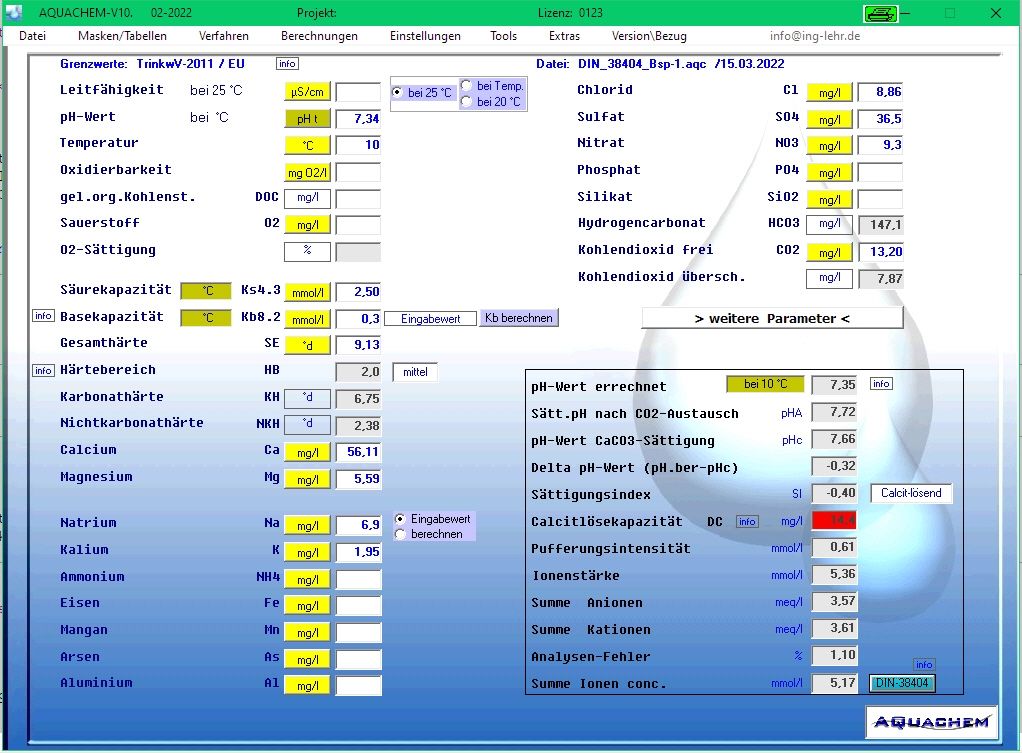Click the 'Calcit-lösend' indicator button
This screenshot has height=753, width=1022.
point(911,493)
